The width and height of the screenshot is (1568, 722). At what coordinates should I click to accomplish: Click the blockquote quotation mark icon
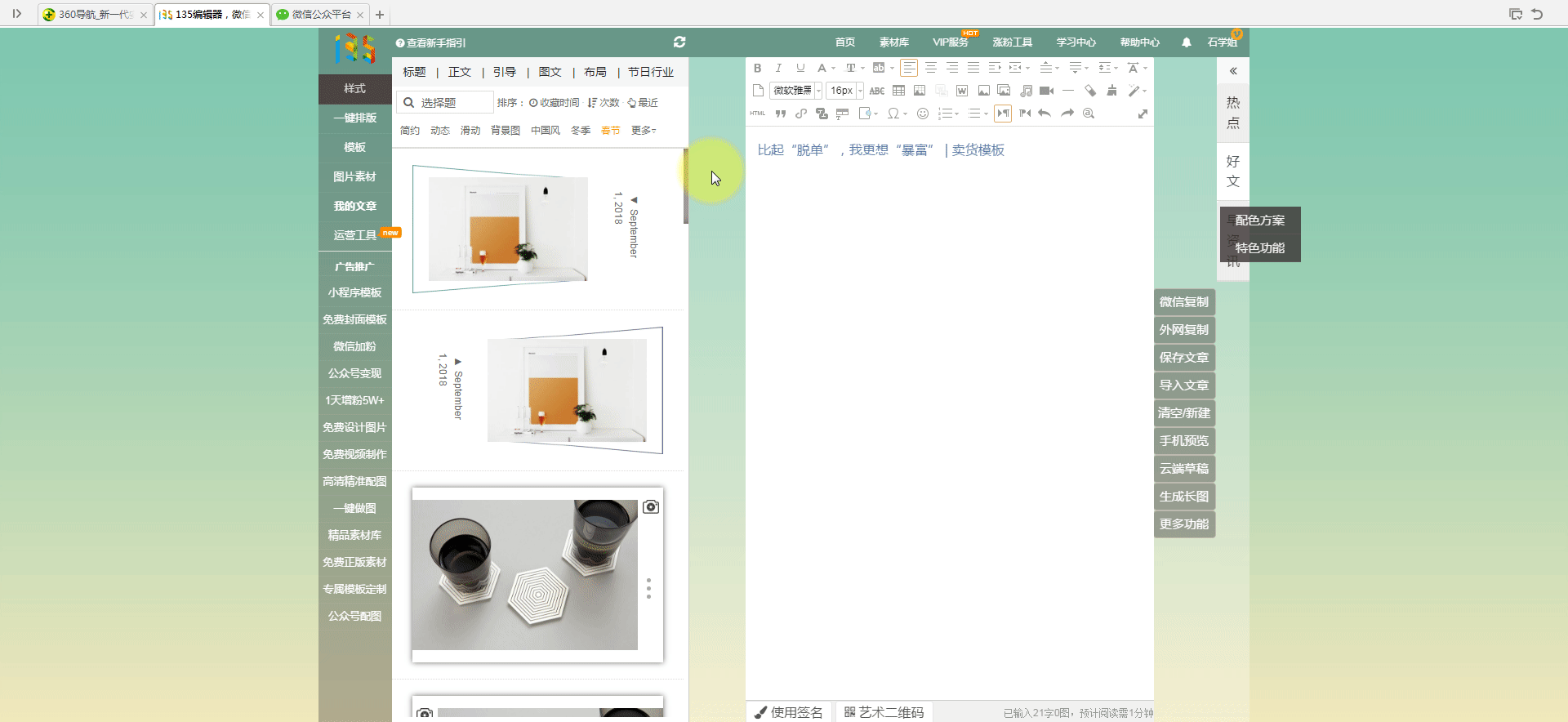tap(780, 114)
